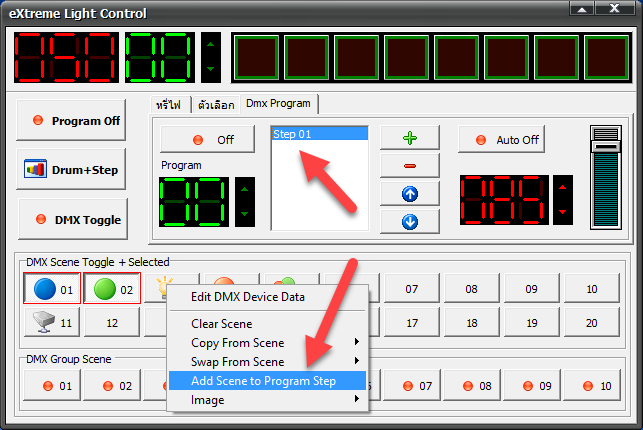The width and height of the screenshot is (643, 430).
Task: Click DMX scene button 12
Action: click(112, 323)
